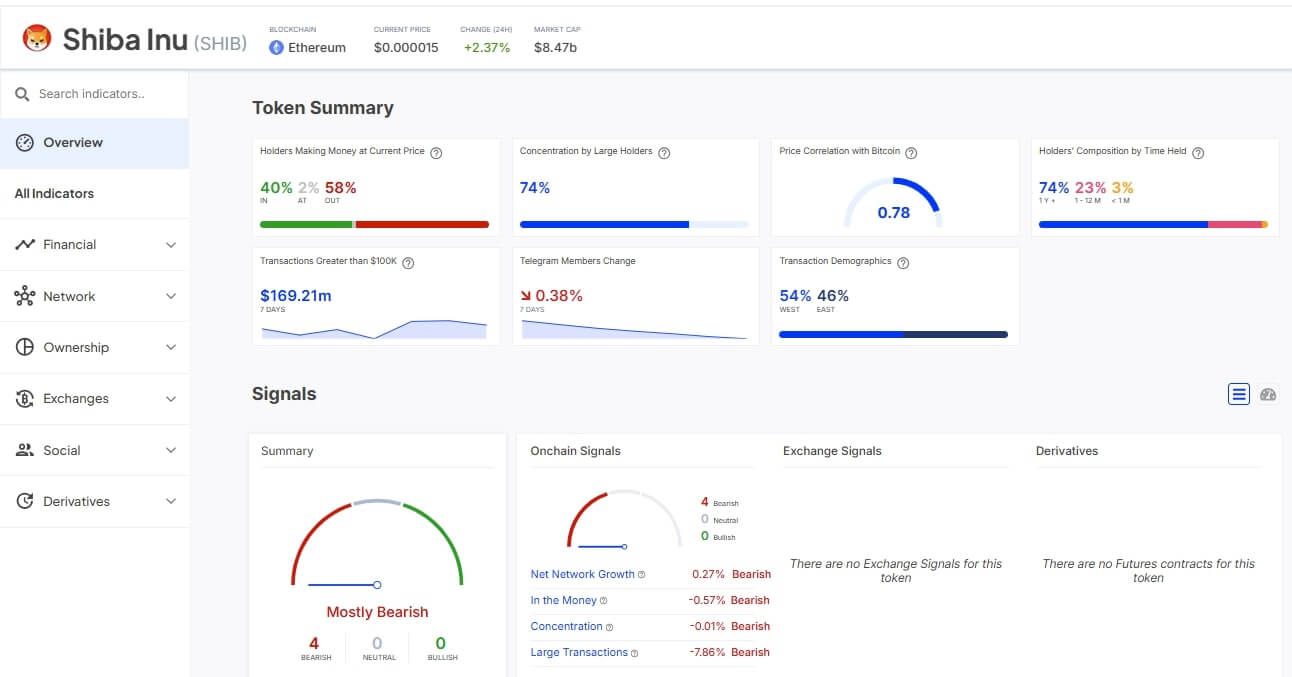Viewport: 1292px width, 677px height.
Task: Open the Large Transactions signal link
Action: tap(579, 652)
